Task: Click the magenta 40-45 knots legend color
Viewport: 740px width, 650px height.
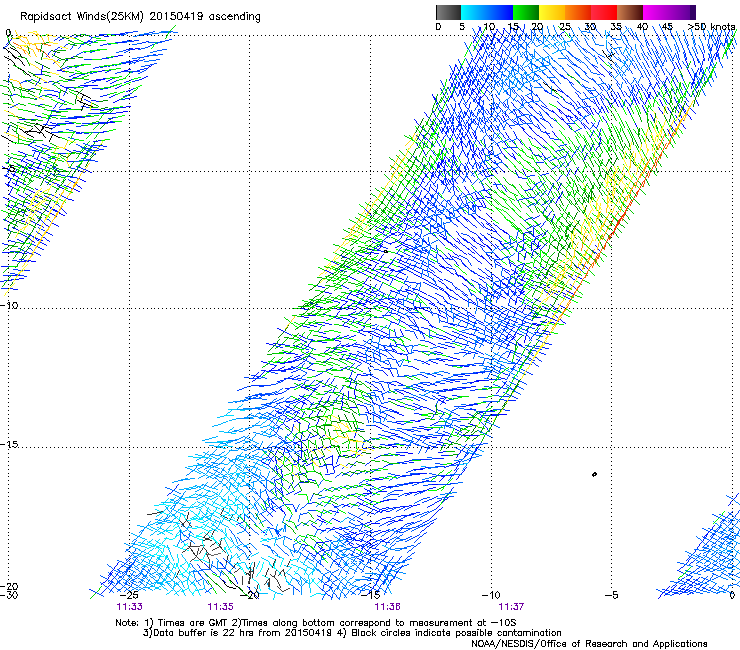Action: coord(656,12)
